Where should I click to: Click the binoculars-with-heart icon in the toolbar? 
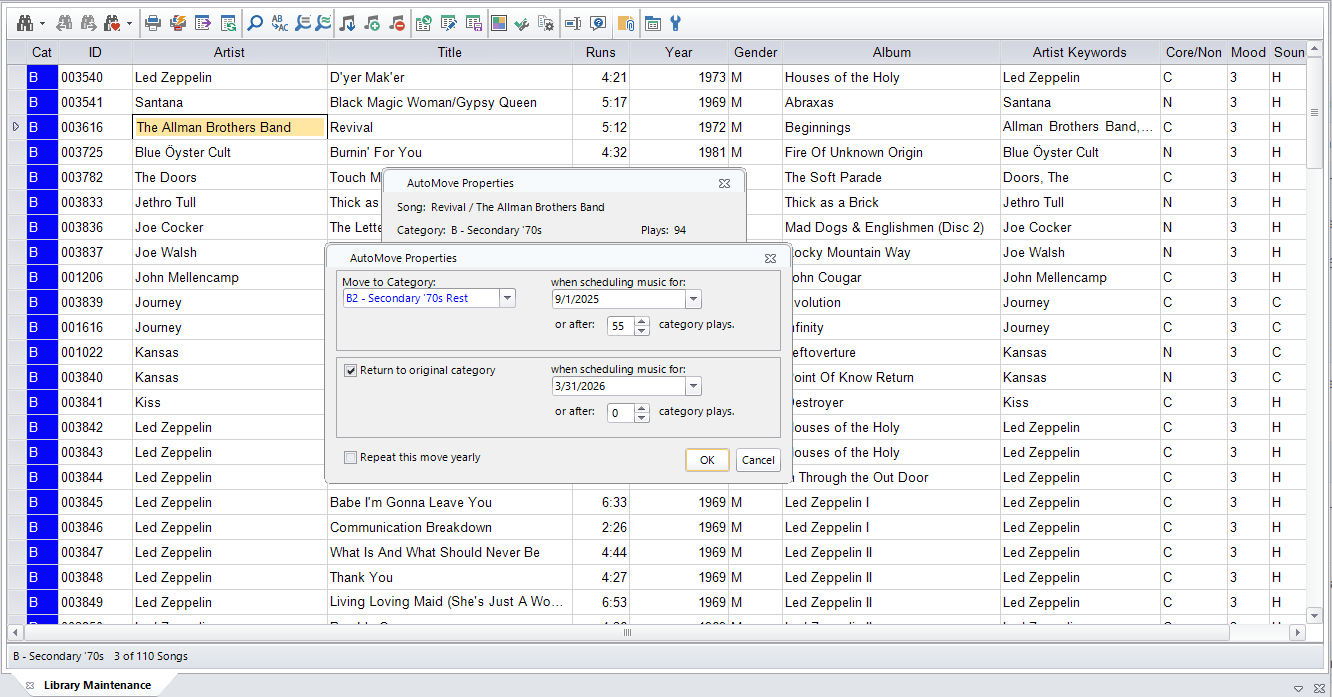112,22
